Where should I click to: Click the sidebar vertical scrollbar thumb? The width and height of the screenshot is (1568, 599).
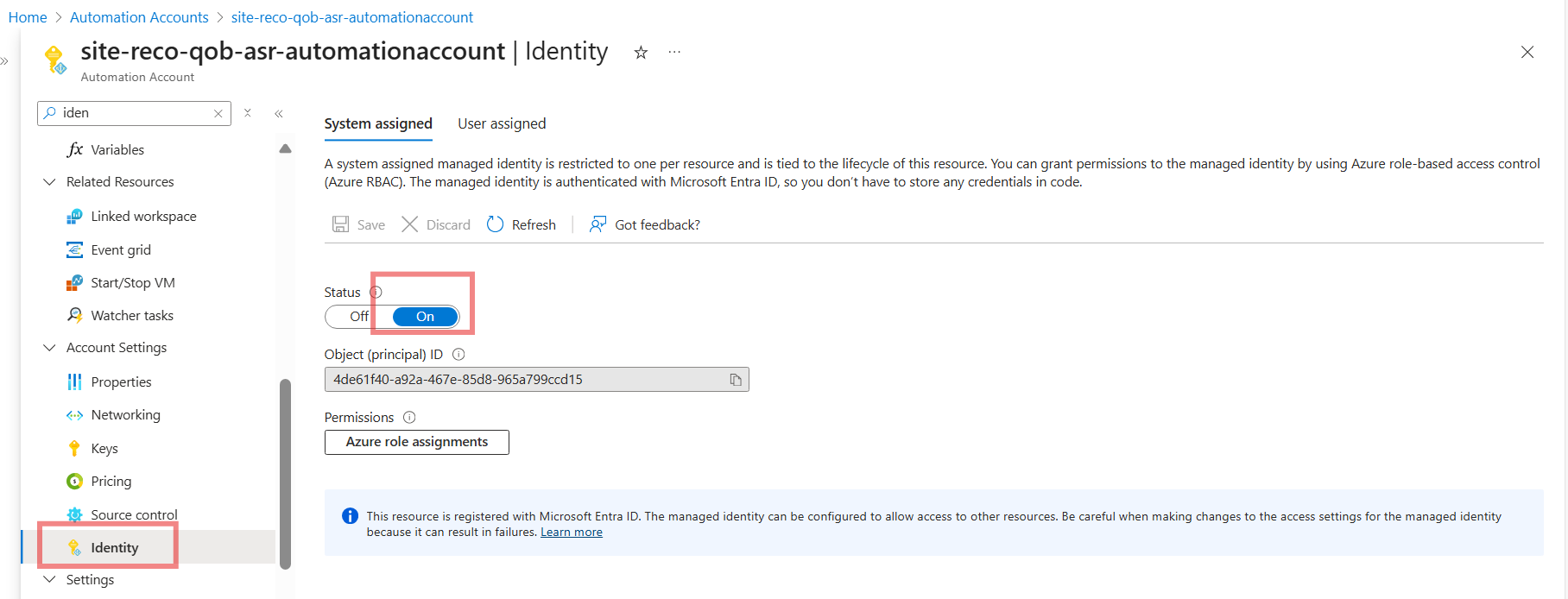click(x=286, y=474)
